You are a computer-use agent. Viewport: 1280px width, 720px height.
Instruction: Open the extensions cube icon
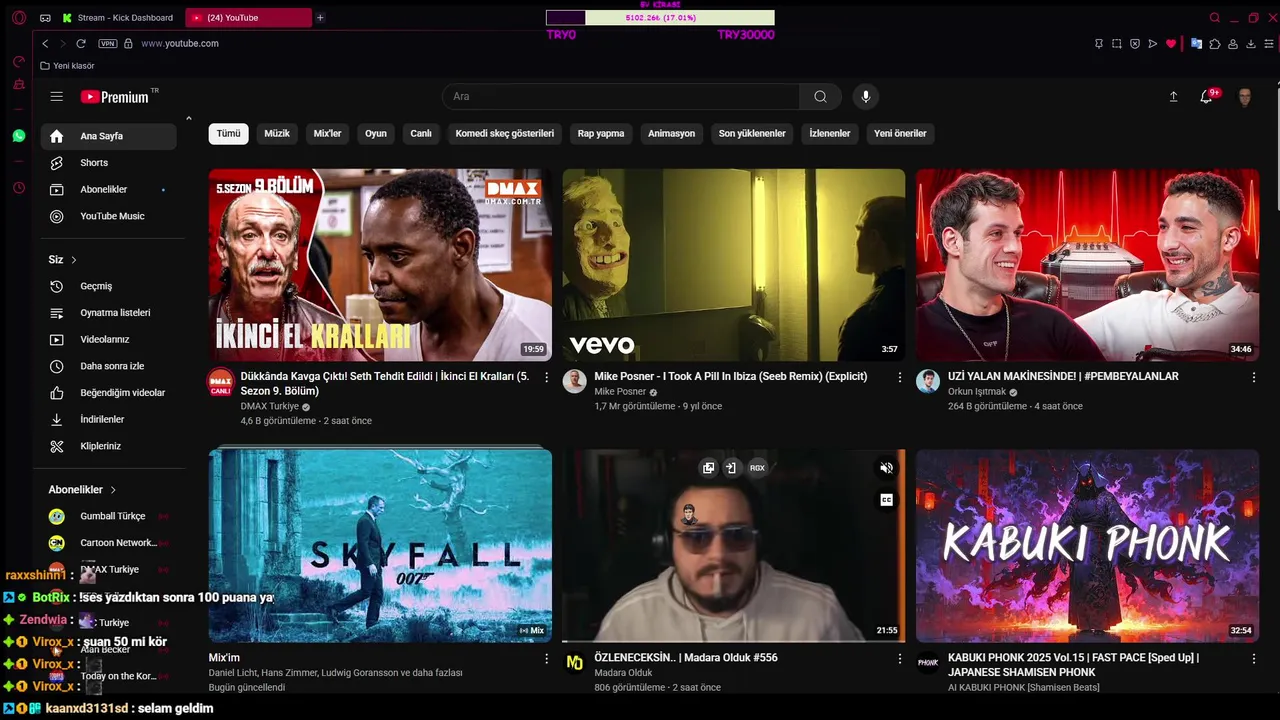(1215, 43)
